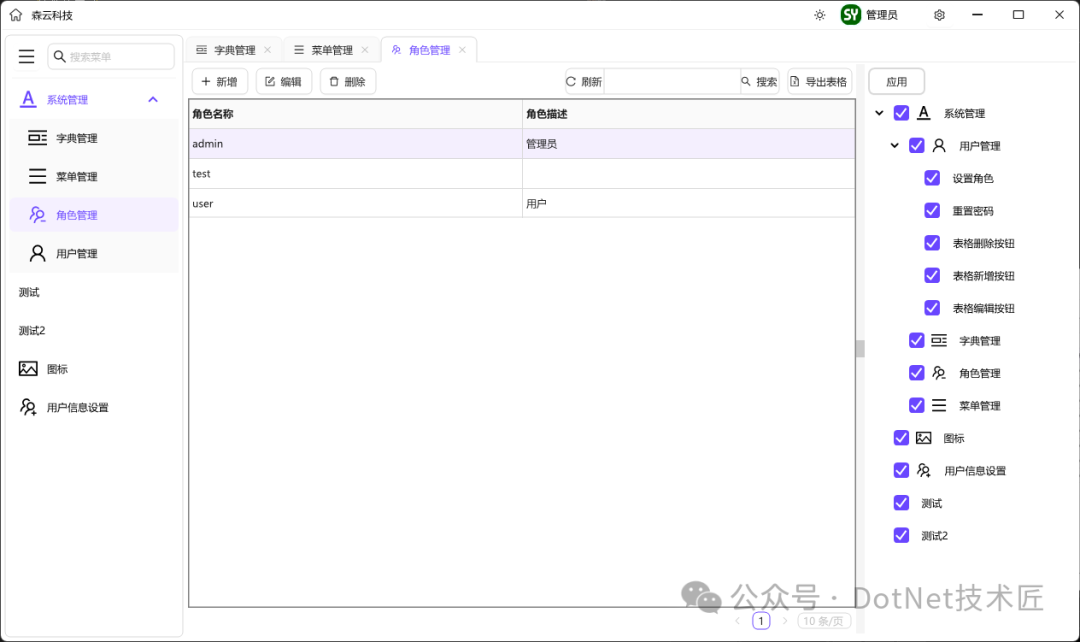
Task: Uncheck the 设置角色 checkbox
Action: (x=932, y=178)
